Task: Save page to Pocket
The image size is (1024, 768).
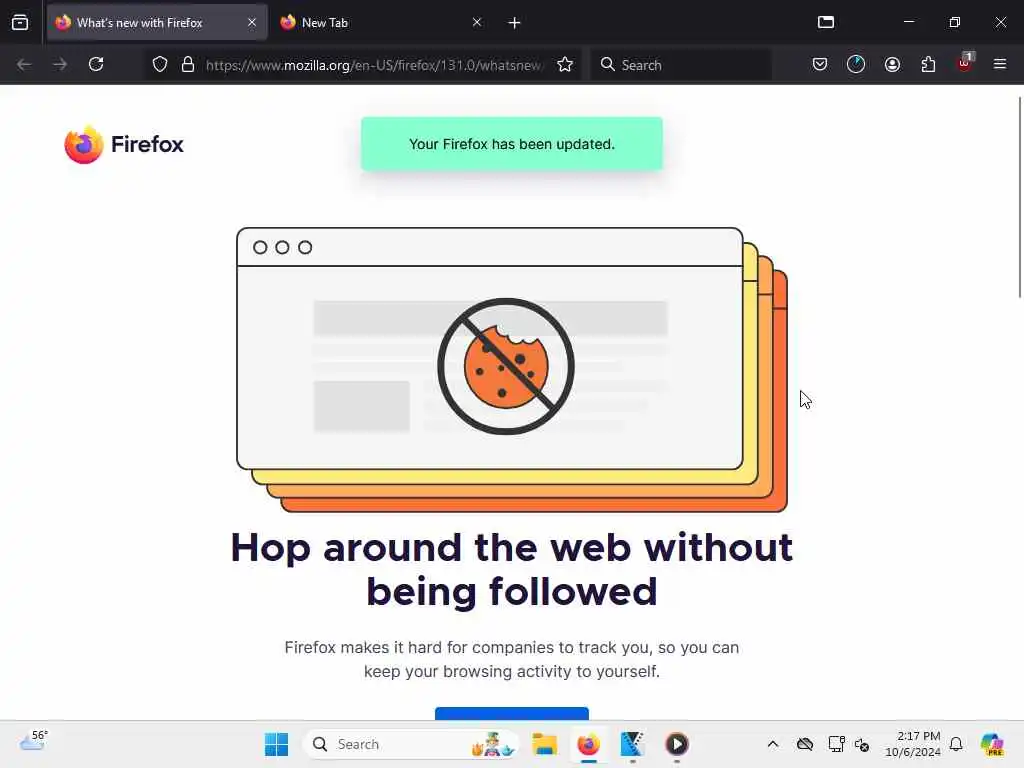Action: tap(820, 65)
